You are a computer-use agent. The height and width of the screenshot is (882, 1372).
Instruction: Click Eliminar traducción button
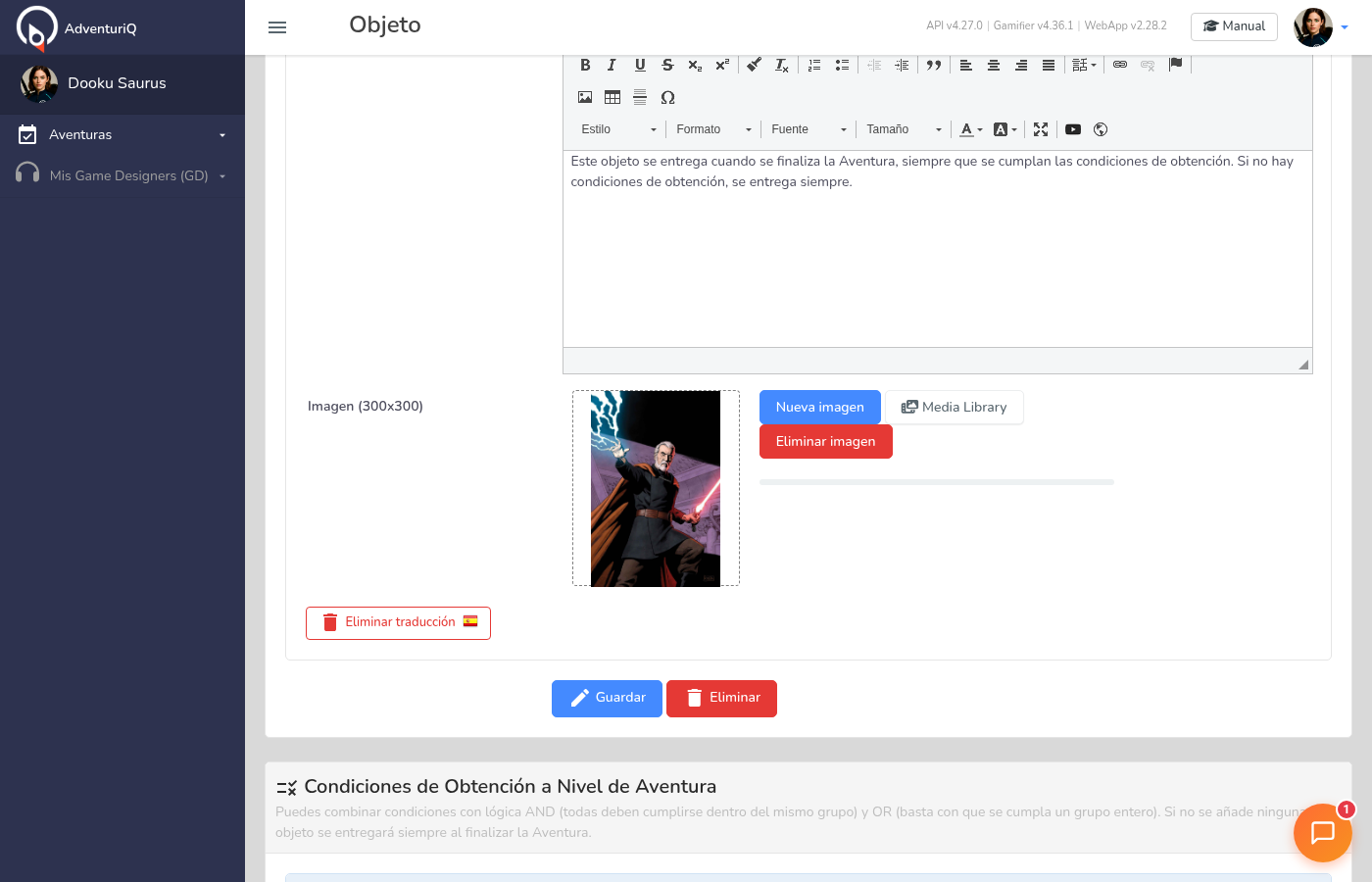(x=398, y=622)
